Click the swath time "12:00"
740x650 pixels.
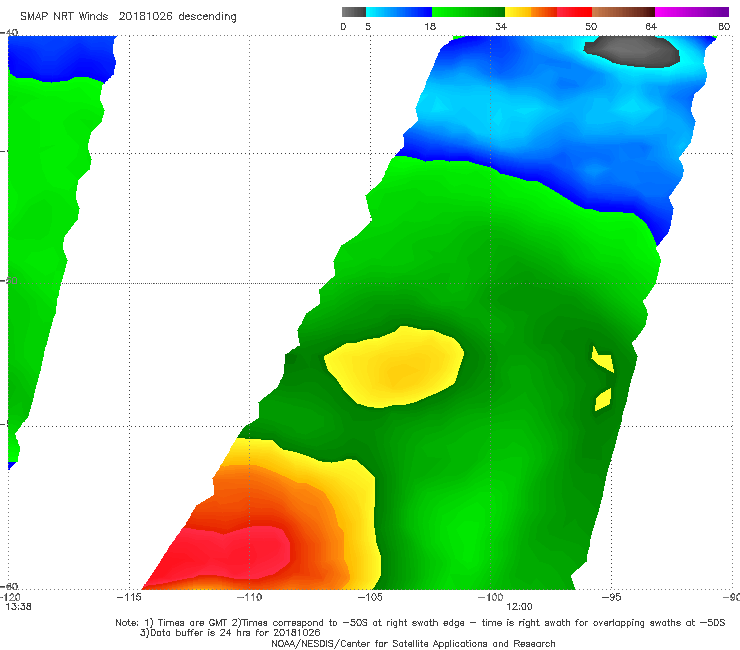coord(519,607)
